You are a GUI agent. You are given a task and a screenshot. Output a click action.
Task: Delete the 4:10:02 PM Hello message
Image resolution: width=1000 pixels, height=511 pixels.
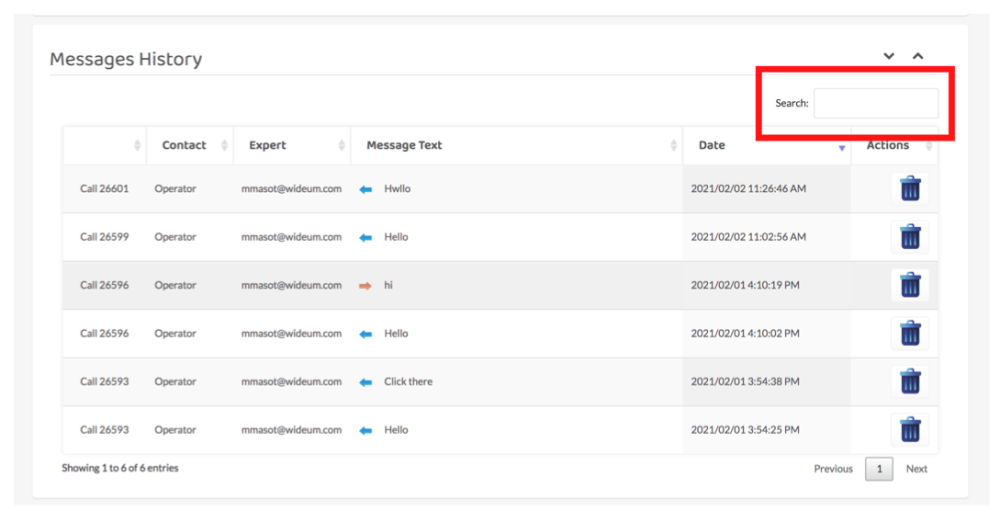(909, 333)
